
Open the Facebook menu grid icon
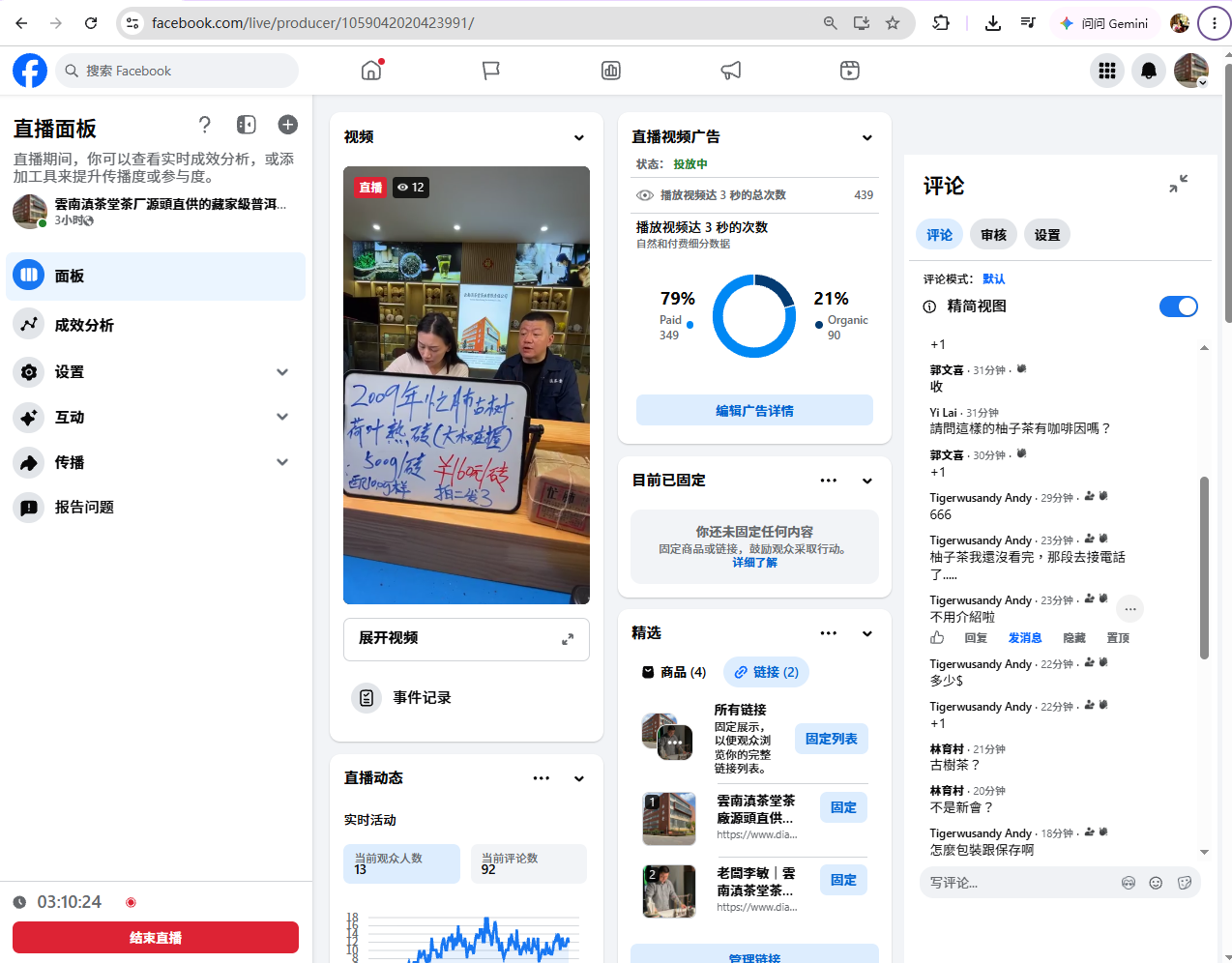pyautogui.click(x=1107, y=71)
